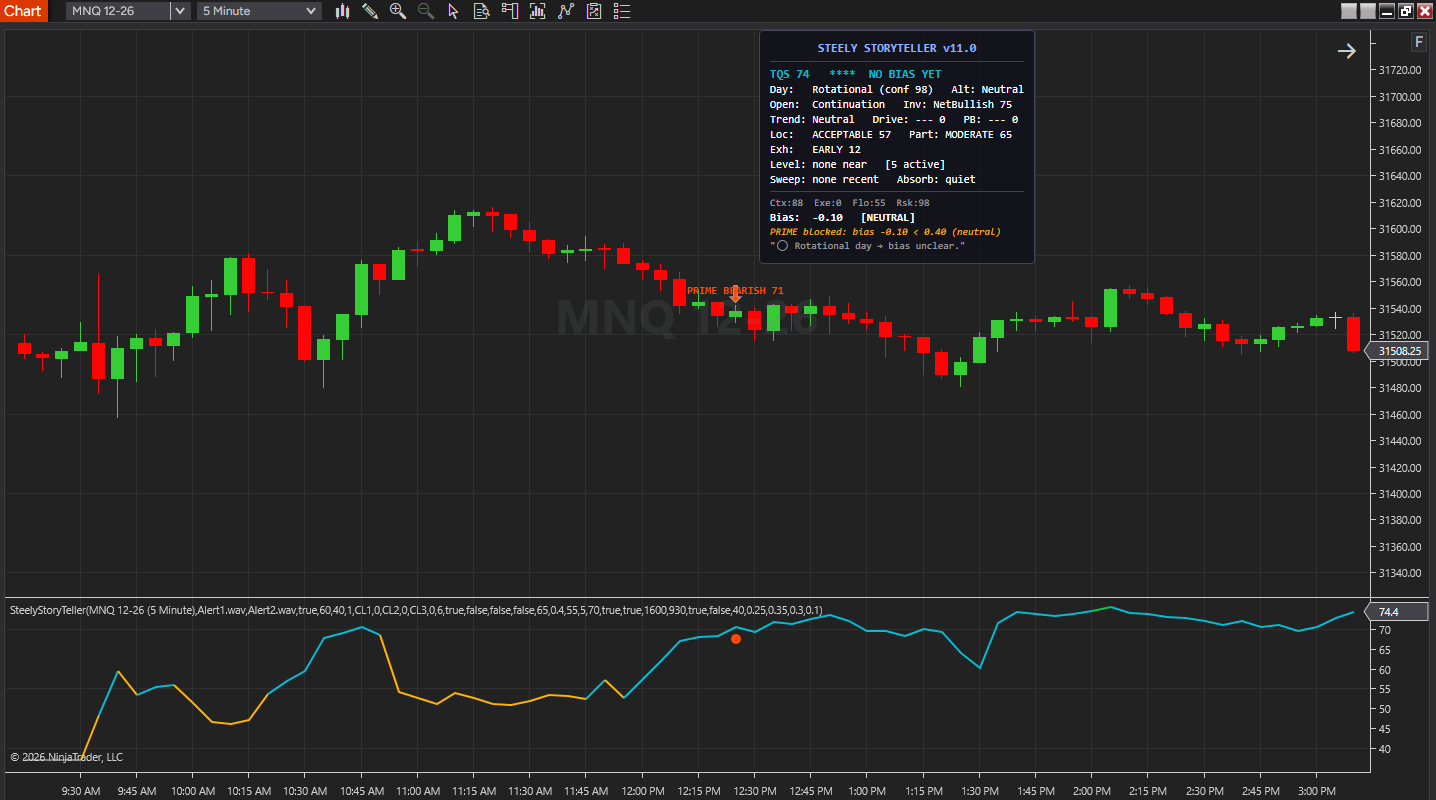The width and height of the screenshot is (1436, 800).
Task: Click the interval link square beside minimize
Action: pos(1368,11)
